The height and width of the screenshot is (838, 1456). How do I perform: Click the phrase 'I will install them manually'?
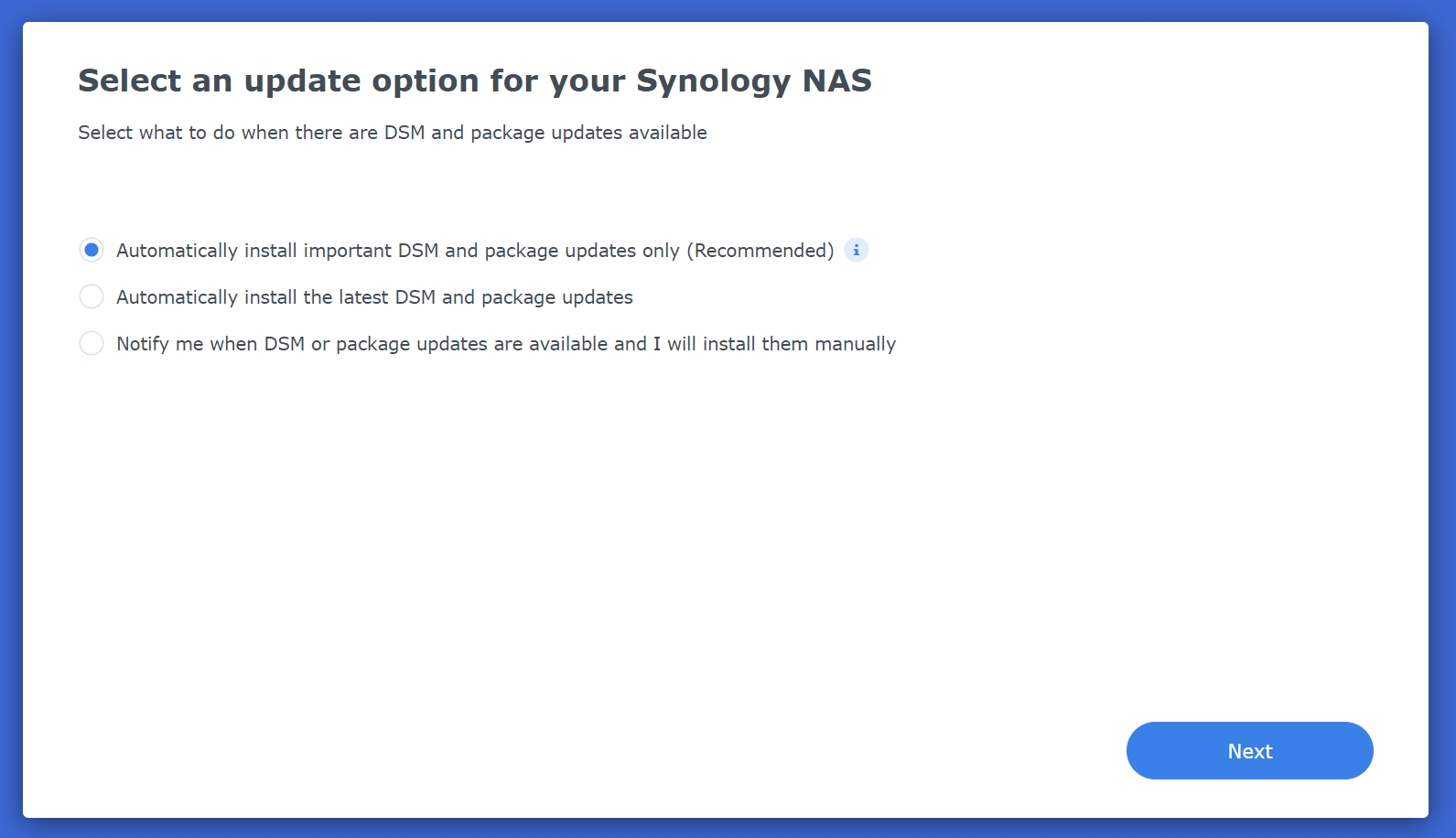[x=774, y=344]
